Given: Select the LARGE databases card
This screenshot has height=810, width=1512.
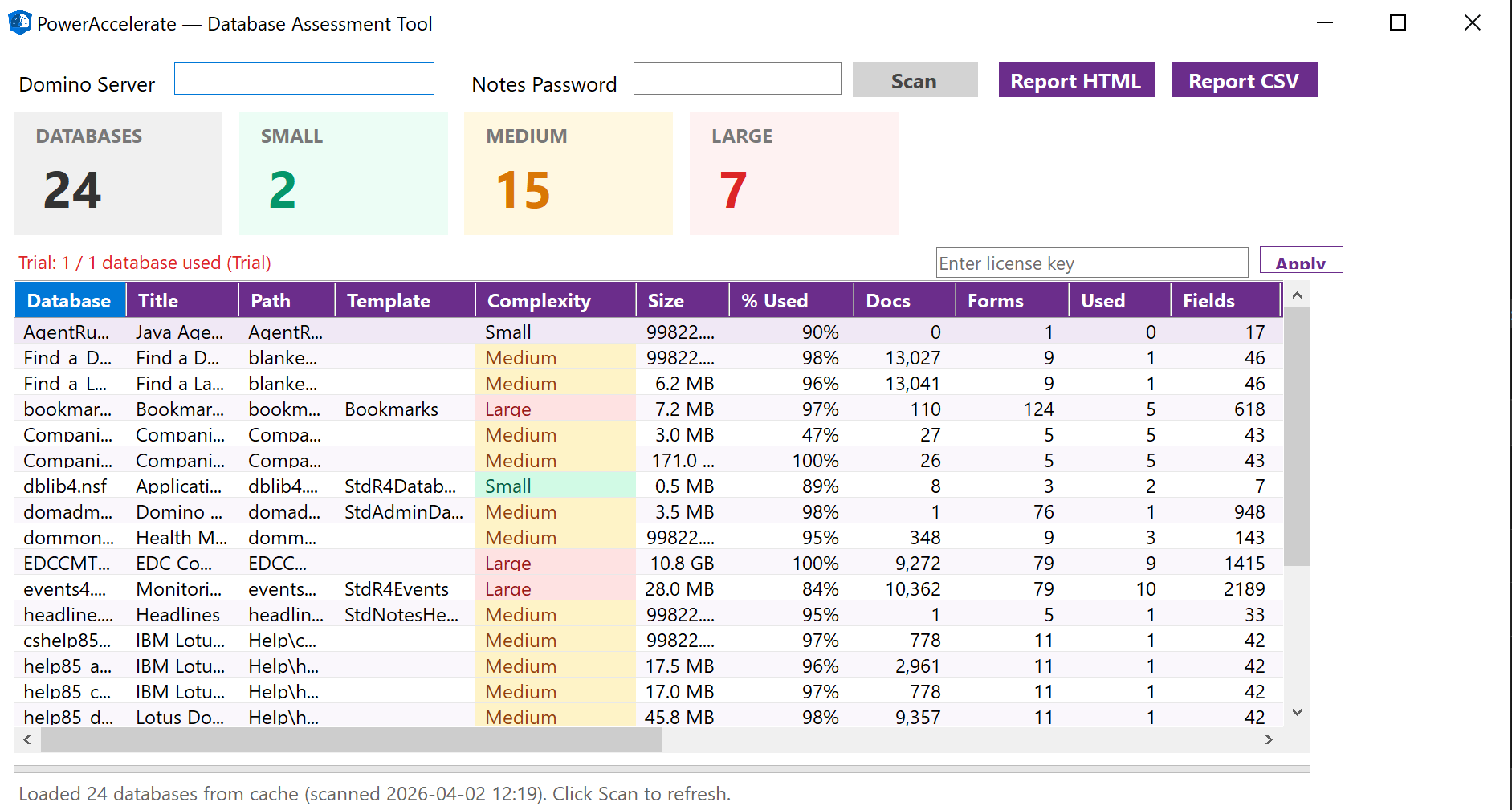Looking at the screenshot, I should pos(793,173).
